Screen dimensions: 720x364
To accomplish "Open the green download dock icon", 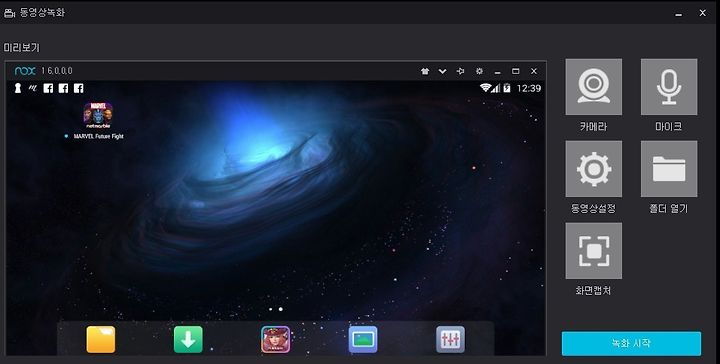I will tap(188, 340).
